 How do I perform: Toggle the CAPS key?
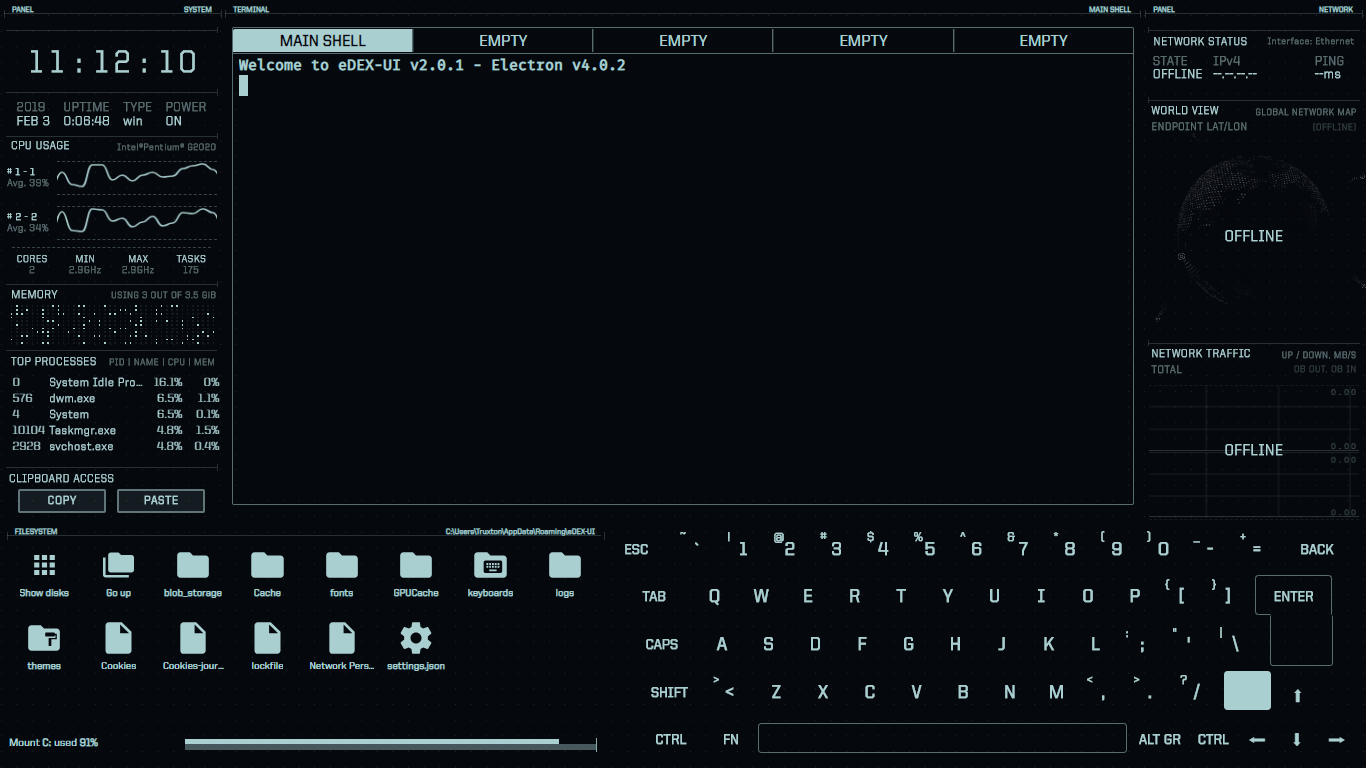[x=662, y=644]
